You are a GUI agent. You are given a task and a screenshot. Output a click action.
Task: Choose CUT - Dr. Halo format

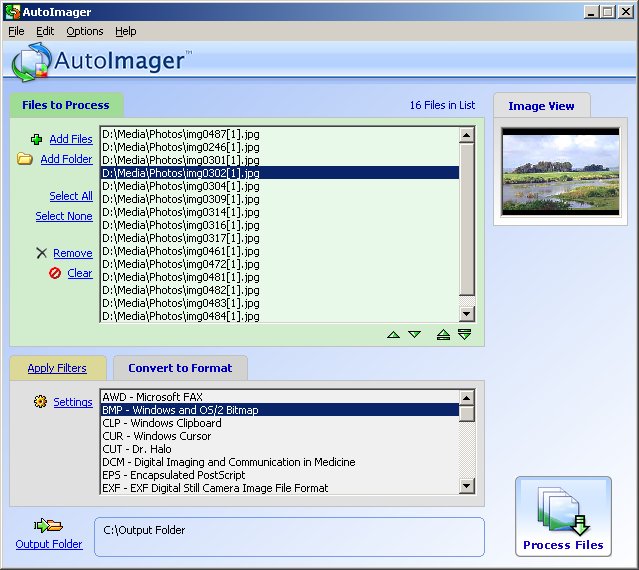coord(280,449)
